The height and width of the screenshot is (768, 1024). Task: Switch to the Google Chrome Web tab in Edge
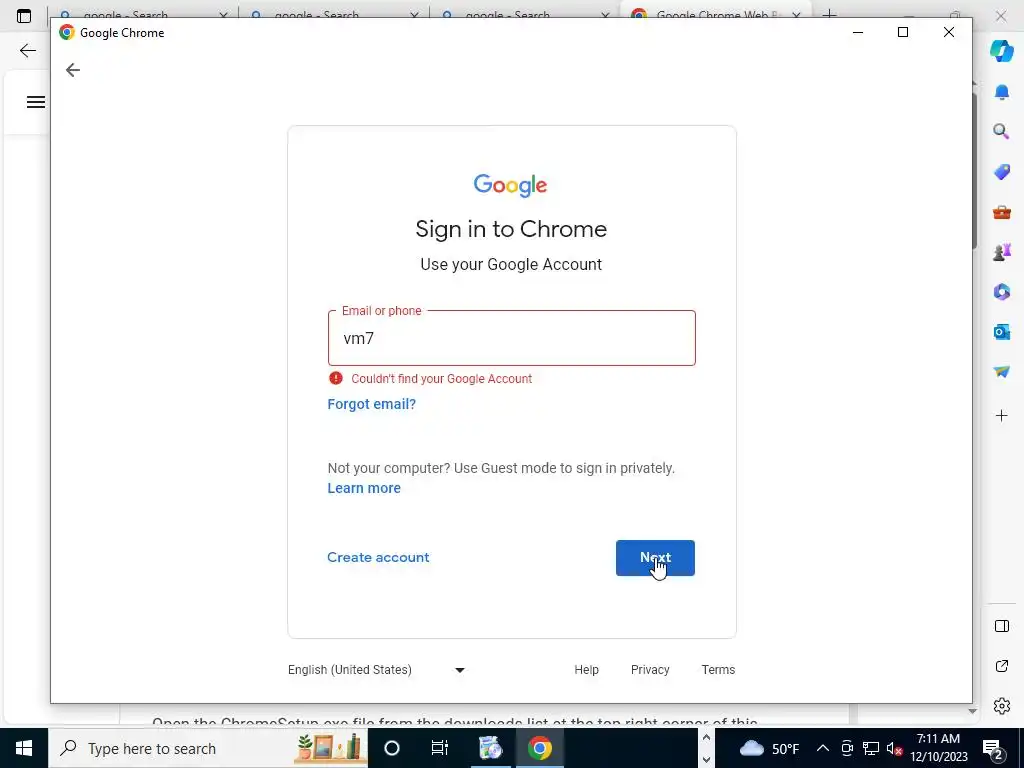click(715, 14)
